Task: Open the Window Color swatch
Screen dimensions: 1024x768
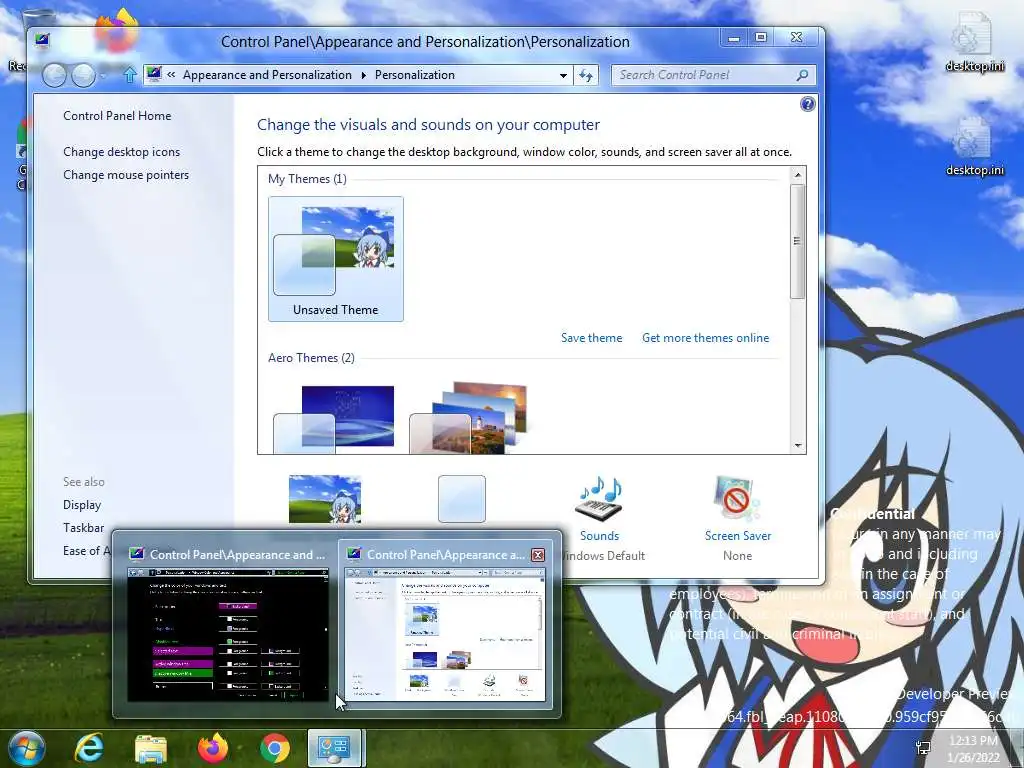Action: pos(462,499)
